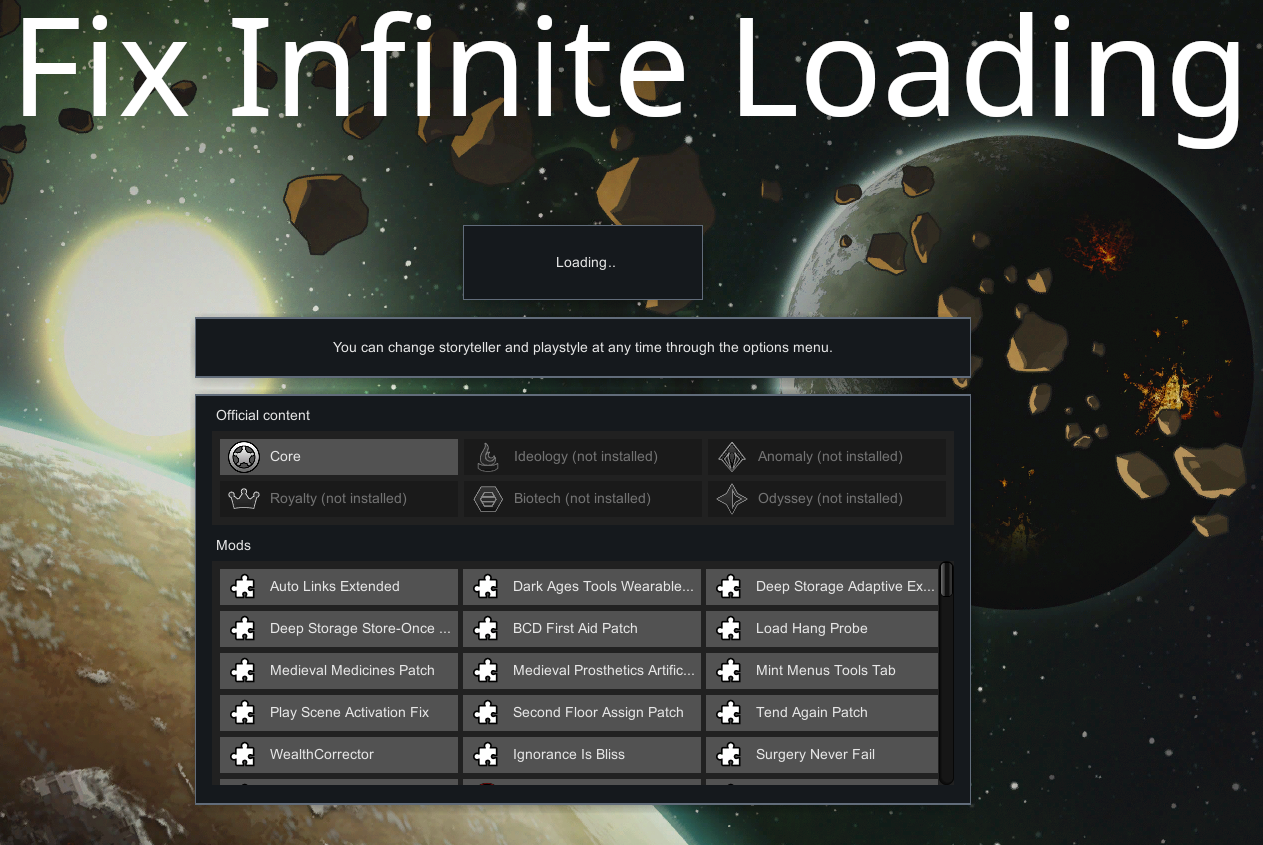Open the Dark Ages Tools Wearable mod
The width and height of the screenshot is (1263, 845).
(582, 587)
